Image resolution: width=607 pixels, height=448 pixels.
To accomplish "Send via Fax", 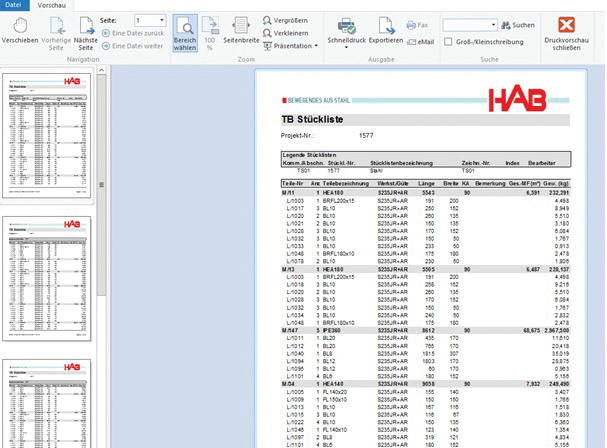I will point(417,25).
